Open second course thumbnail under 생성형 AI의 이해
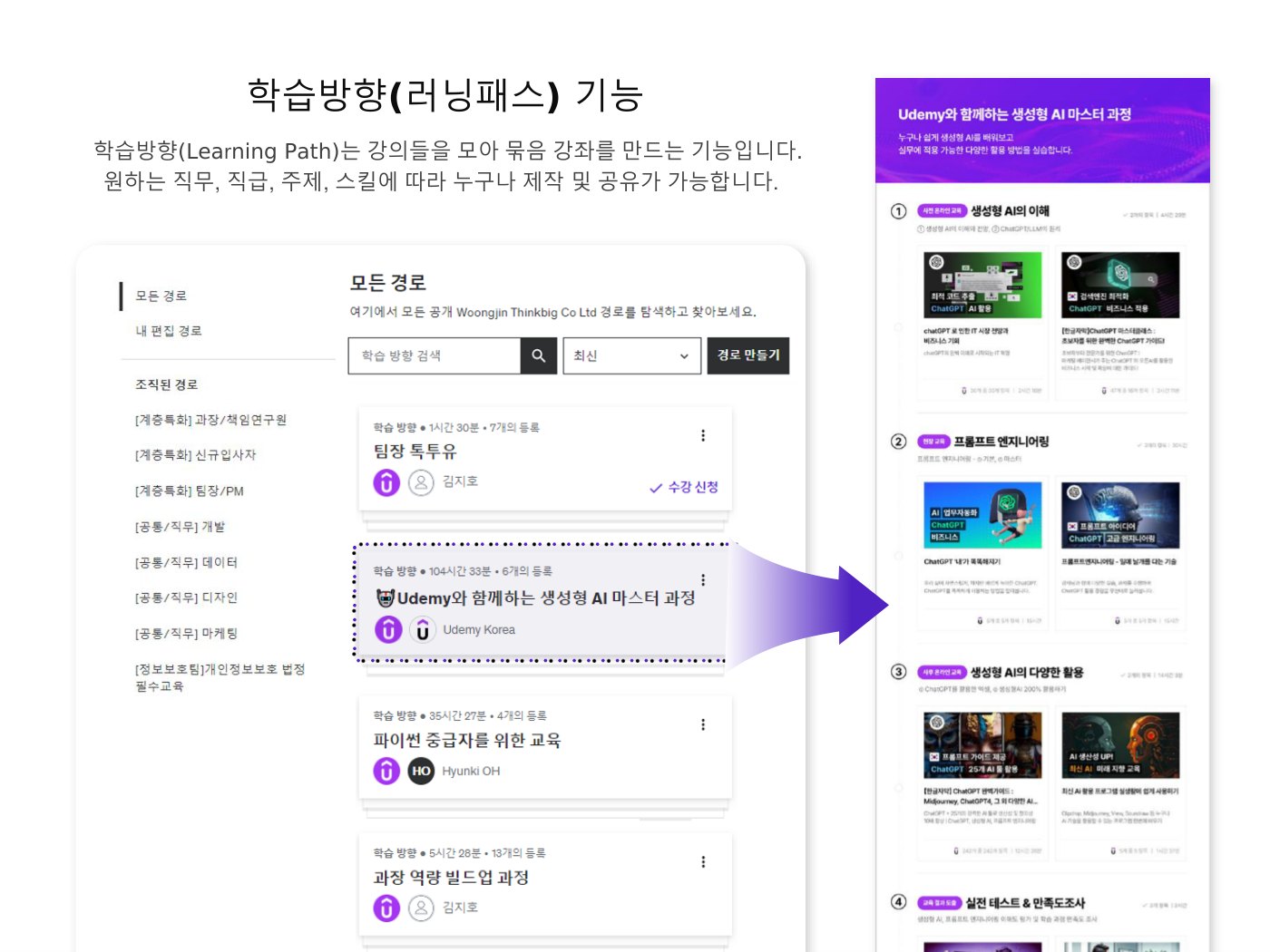1270x952 pixels. coord(1120,285)
